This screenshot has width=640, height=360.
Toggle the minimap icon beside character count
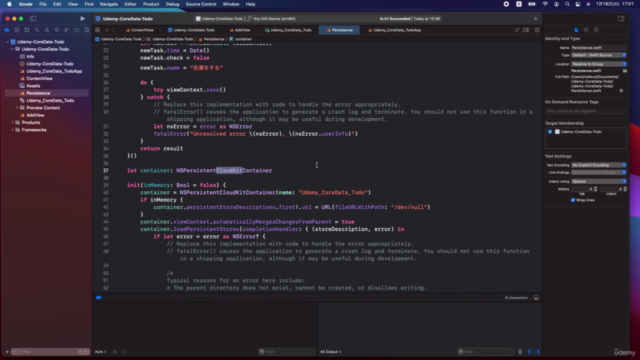(536, 298)
